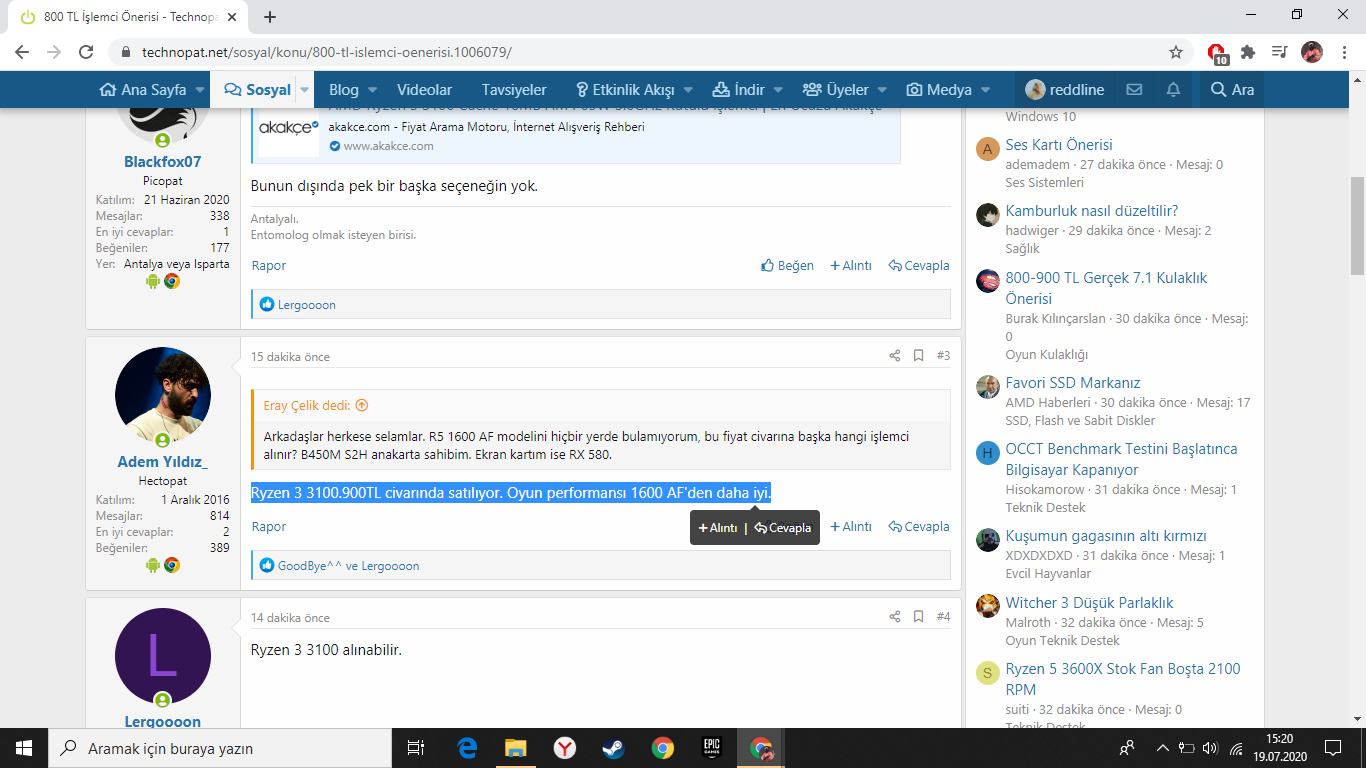Image resolution: width=1366 pixels, height=768 pixels.
Task: Open the Favori SSD Markanız thread
Action: click(x=1073, y=383)
